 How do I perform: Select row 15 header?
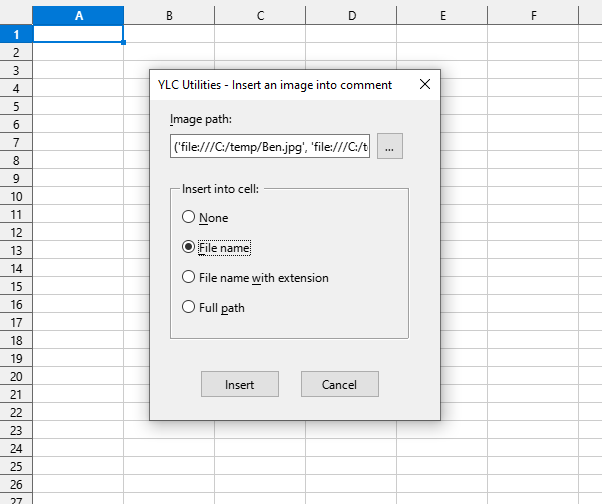point(16,286)
